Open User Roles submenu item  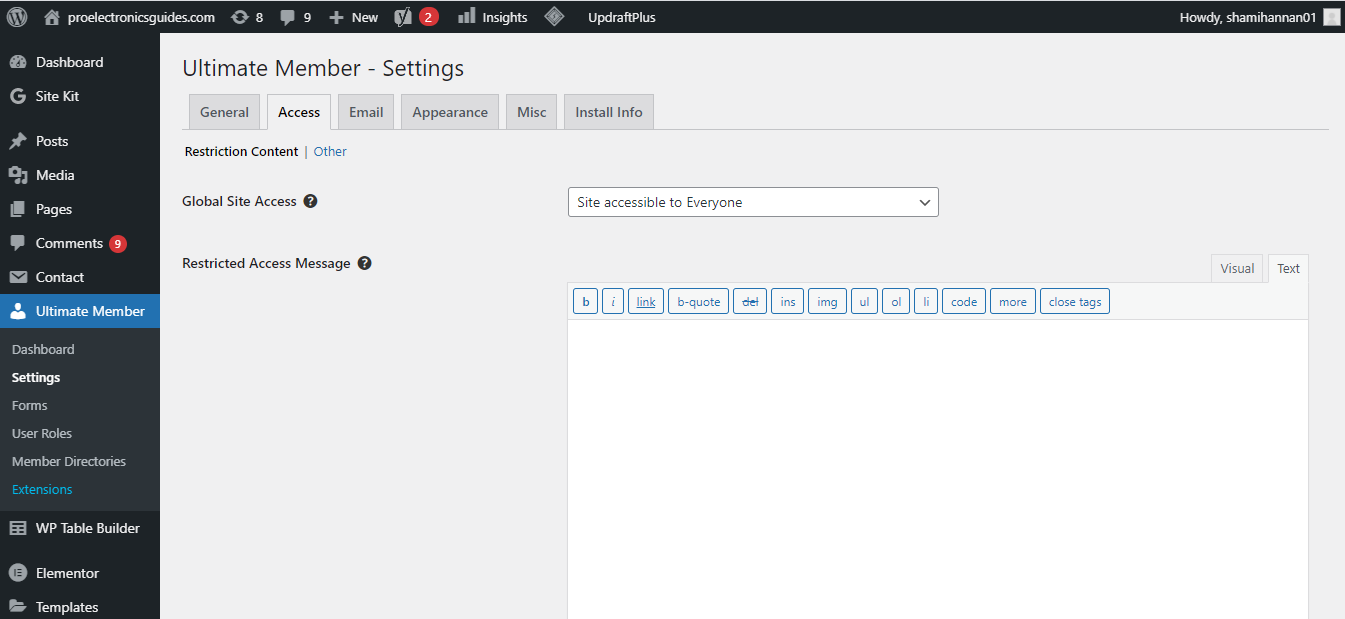pyautogui.click(x=42, y=433)
